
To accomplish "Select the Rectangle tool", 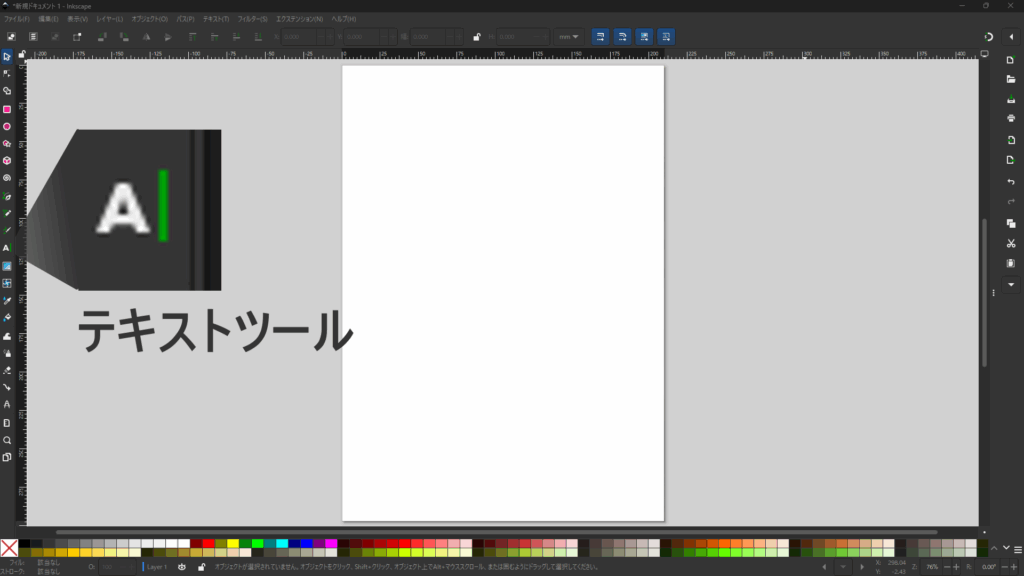I will click(x=7, y=109).
